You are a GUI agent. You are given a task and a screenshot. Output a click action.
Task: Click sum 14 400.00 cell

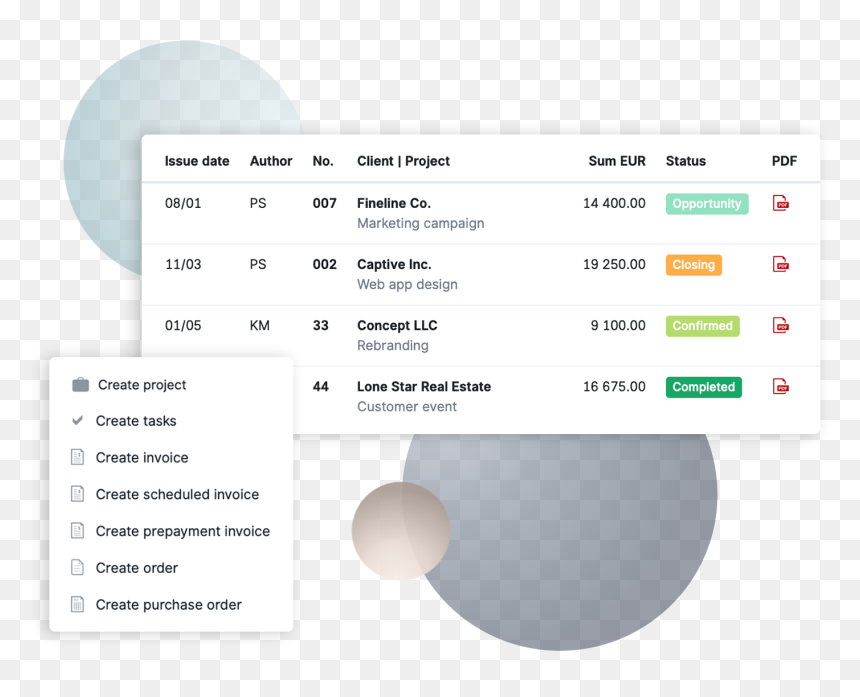click(x=614, y=203)
